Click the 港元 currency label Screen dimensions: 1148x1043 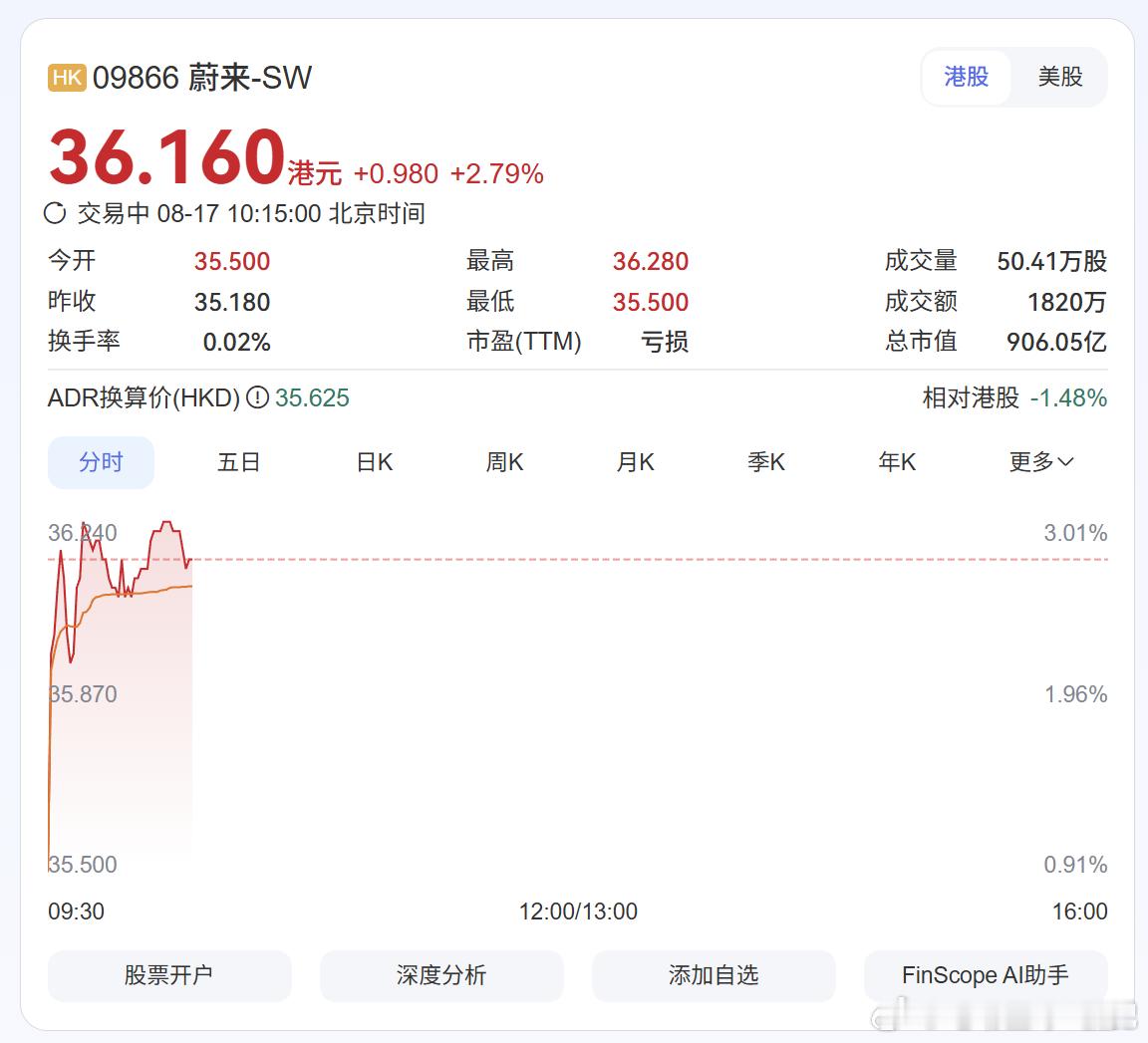[315, 174]
